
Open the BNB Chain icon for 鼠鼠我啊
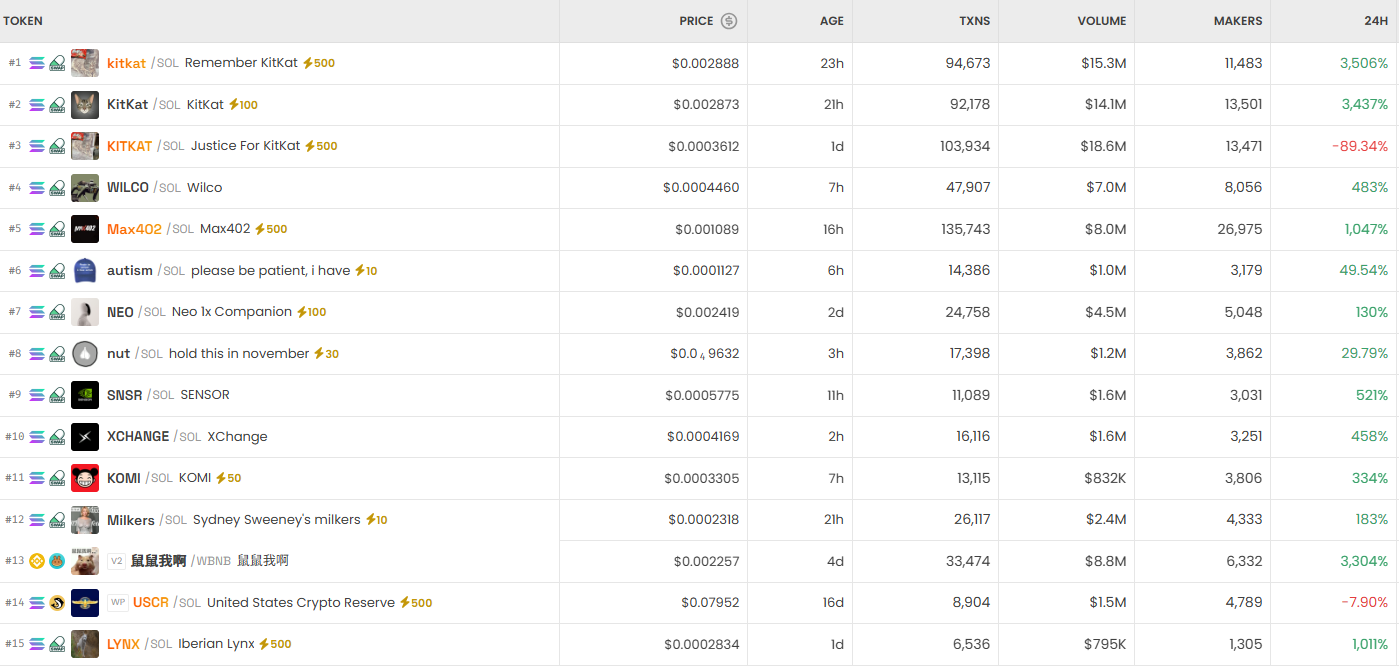[x=36, y=560]
